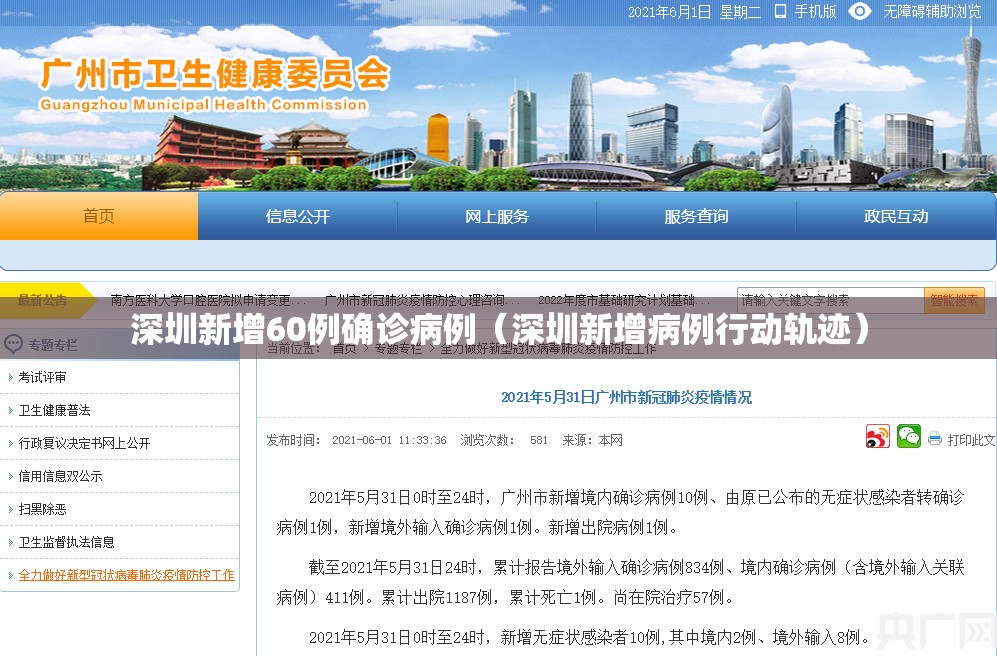Open the 广州市新冠肺炎疫情防控心理咨询 announcement
The width and height of the screenshot is (997, 656).
pos(422,300)
